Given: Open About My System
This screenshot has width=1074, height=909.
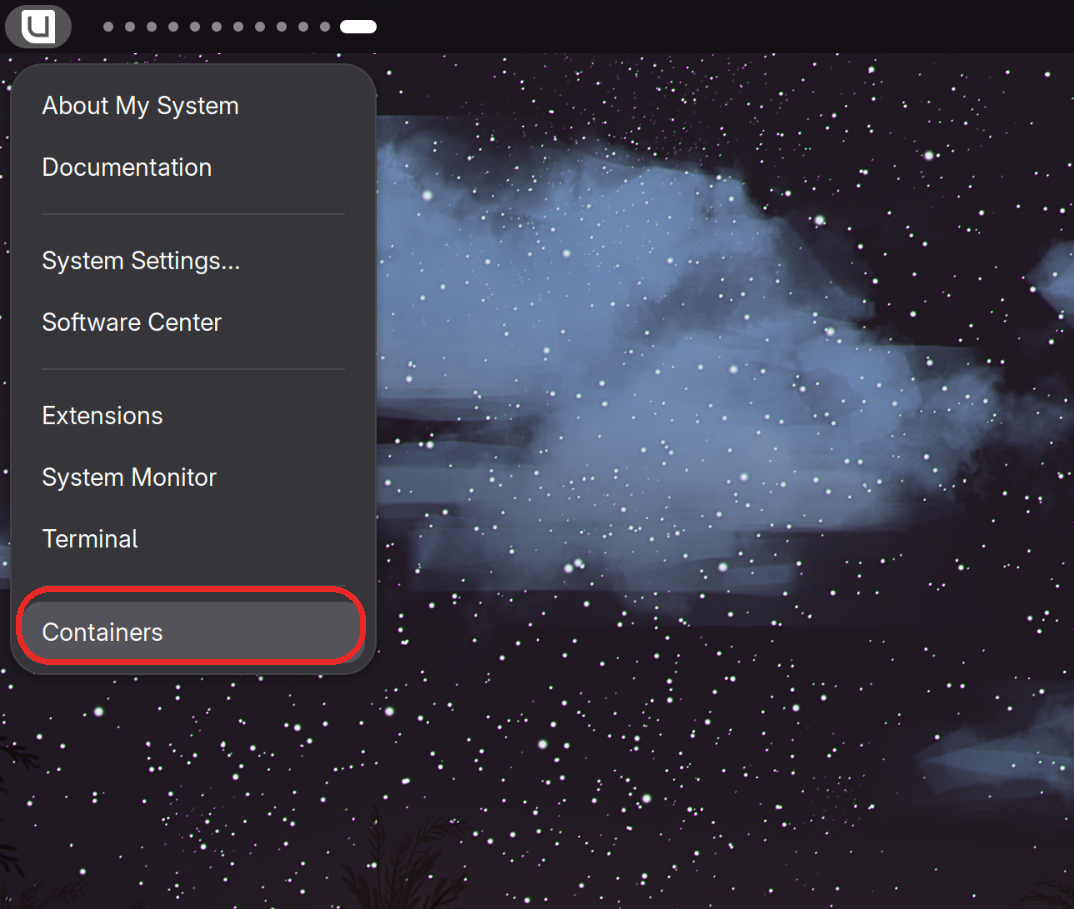Looking at the screenshot, I should [x=193, y=106].
